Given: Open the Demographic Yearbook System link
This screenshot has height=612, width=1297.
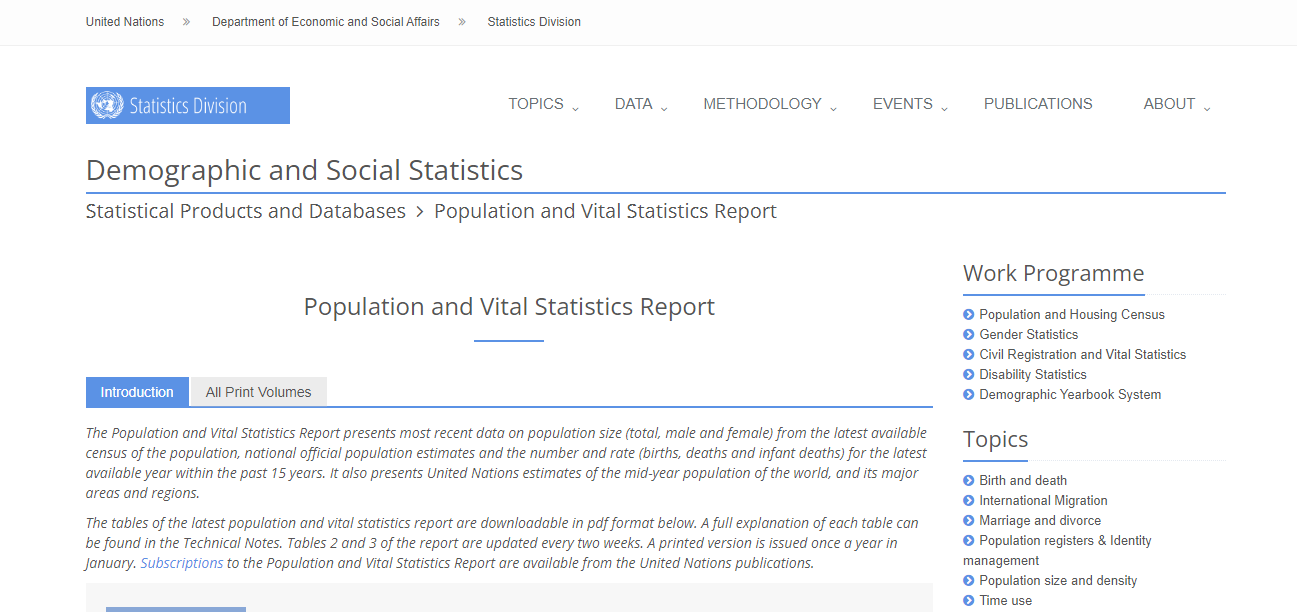Looking at the screenshot, I should (1070, 394).
